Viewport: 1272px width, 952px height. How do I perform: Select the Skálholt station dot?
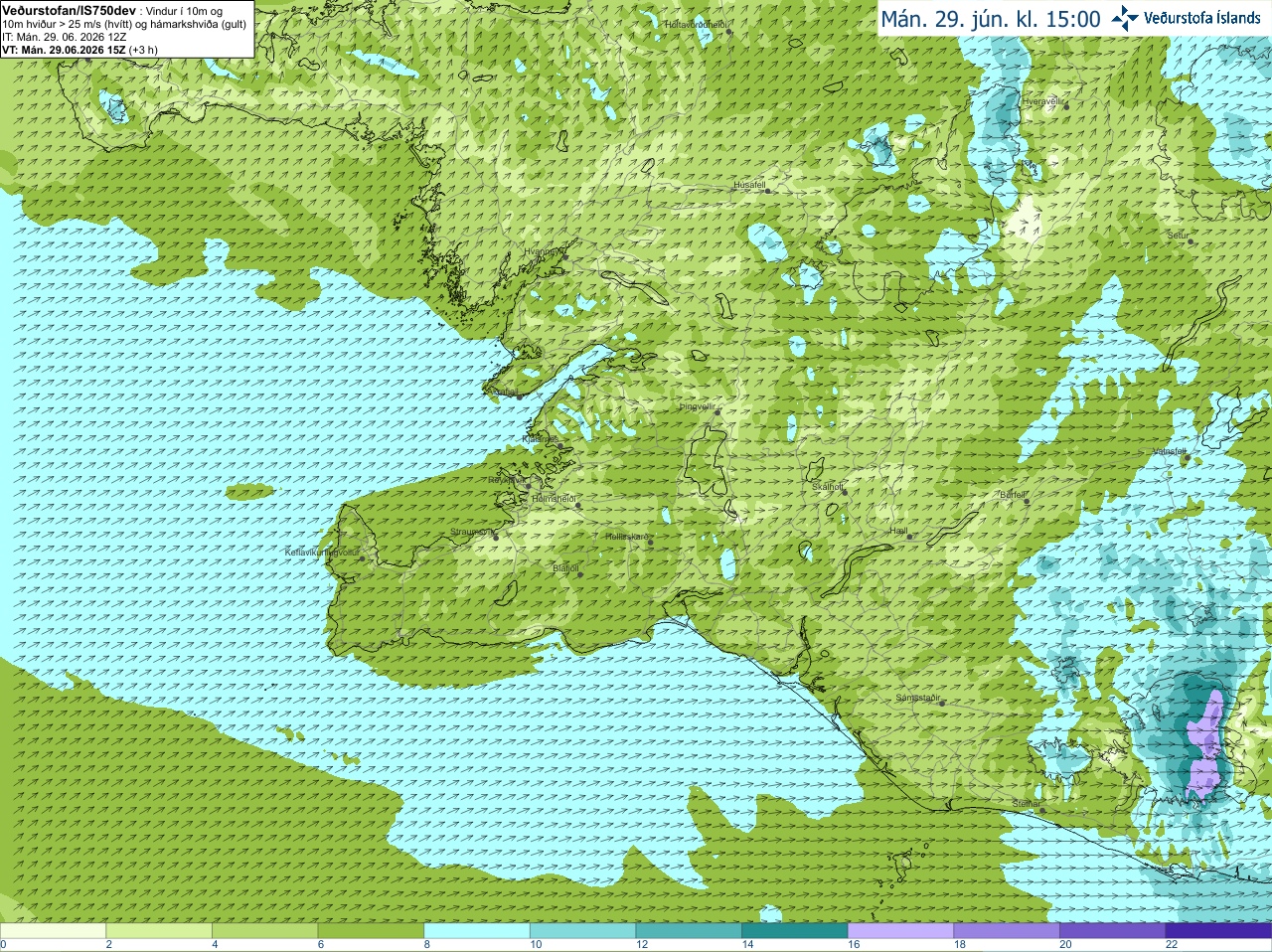pos(845,493)
